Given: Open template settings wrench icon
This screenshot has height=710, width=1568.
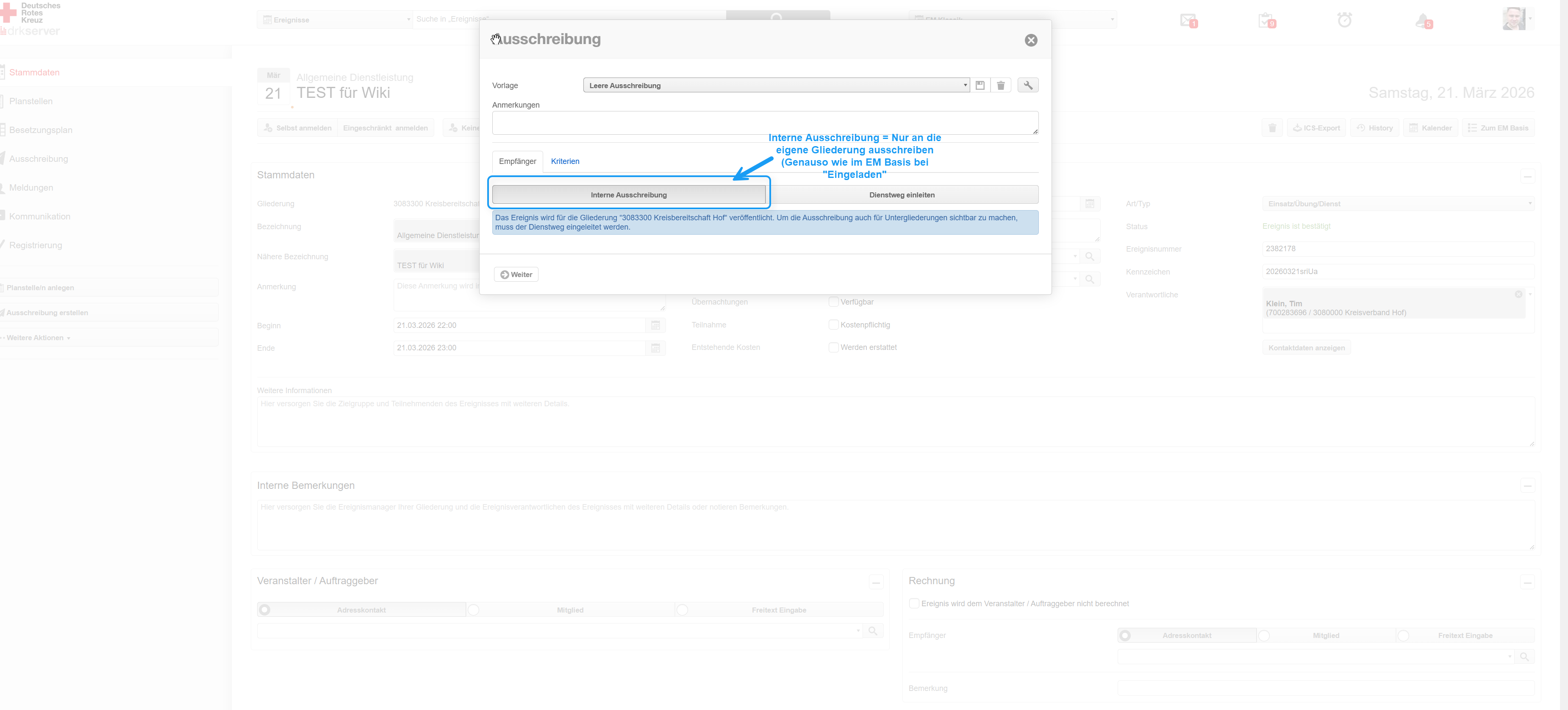Looking at the screenshot, I should pyautogui.click(x=1028, y=85).
